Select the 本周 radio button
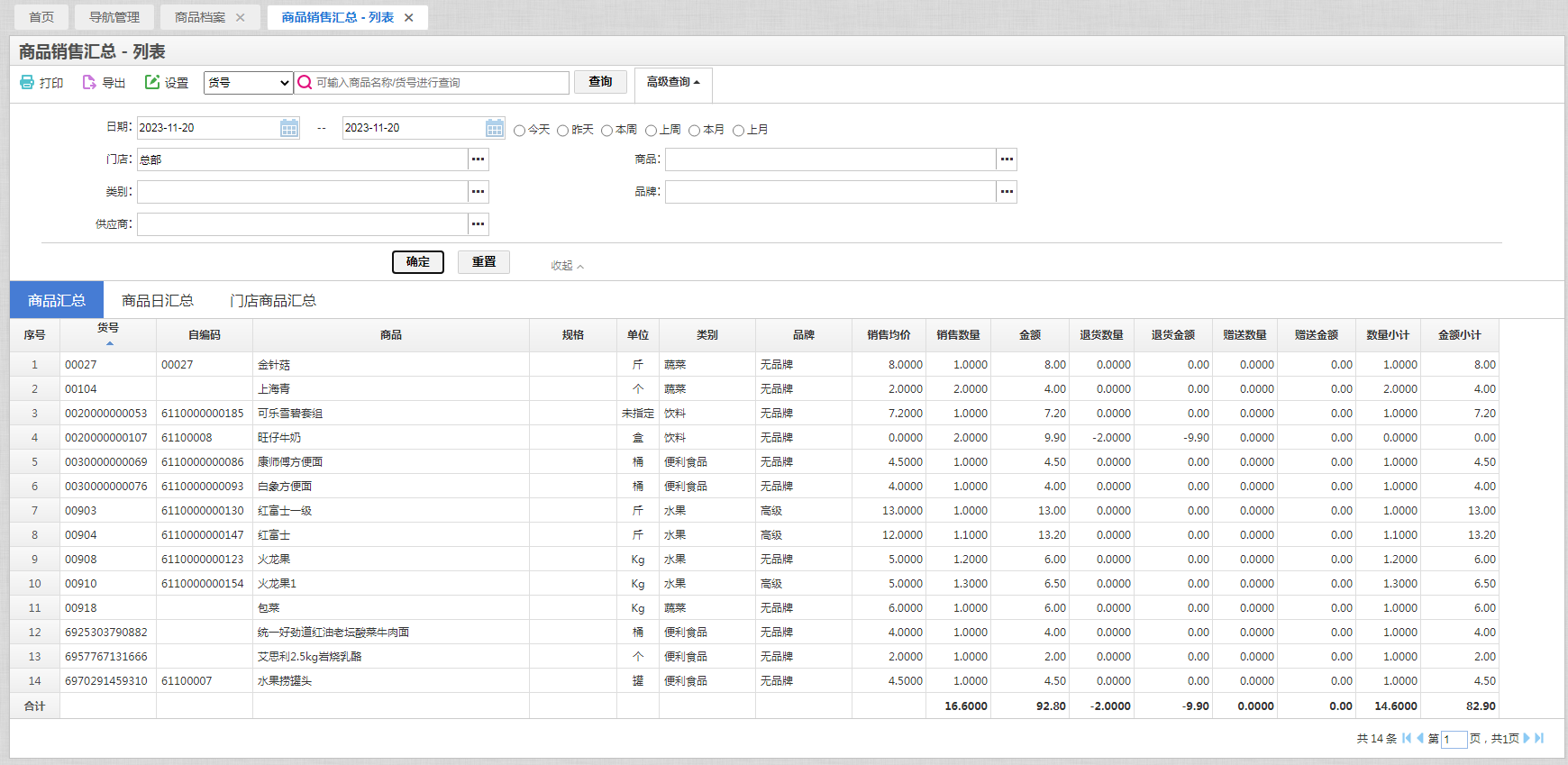Screen dimensions: 1568x765 pyautogui.click(x=606, y=131)
